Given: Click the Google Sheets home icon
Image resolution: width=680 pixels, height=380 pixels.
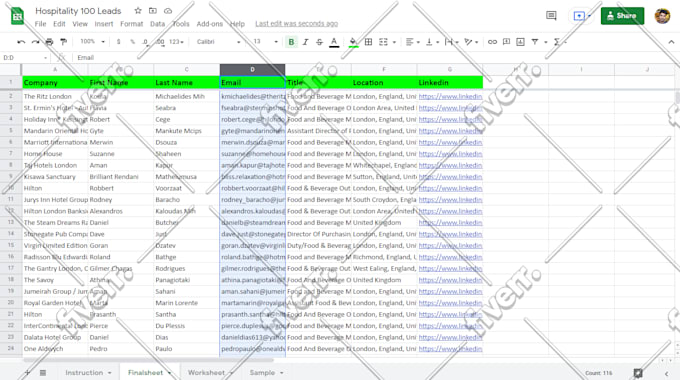Looking at the screenshot, I should point(17,16).
